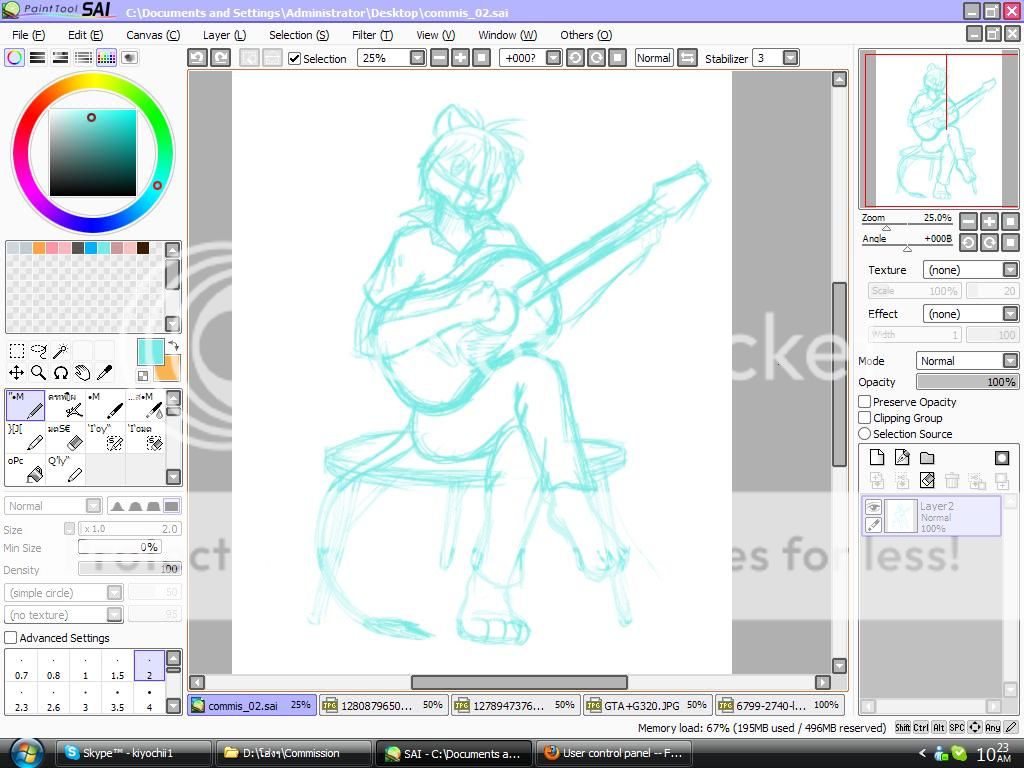
Task: Enable the Clipping Group checkbox
Action: coord(865,418)
